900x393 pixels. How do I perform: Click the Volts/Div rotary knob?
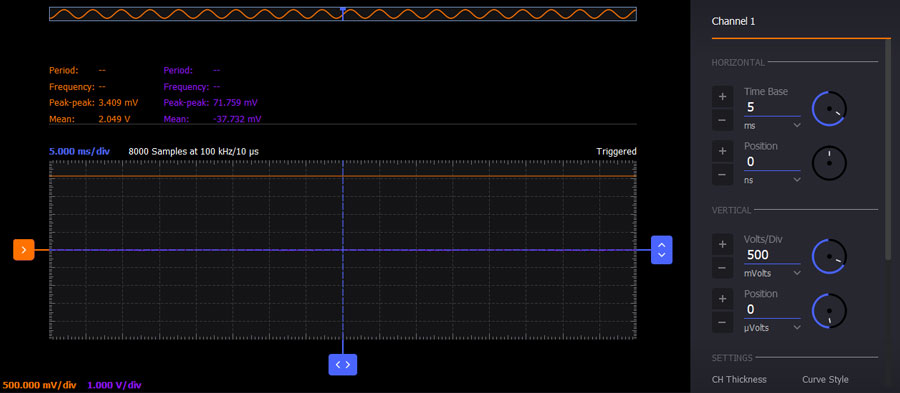point(829,256)
